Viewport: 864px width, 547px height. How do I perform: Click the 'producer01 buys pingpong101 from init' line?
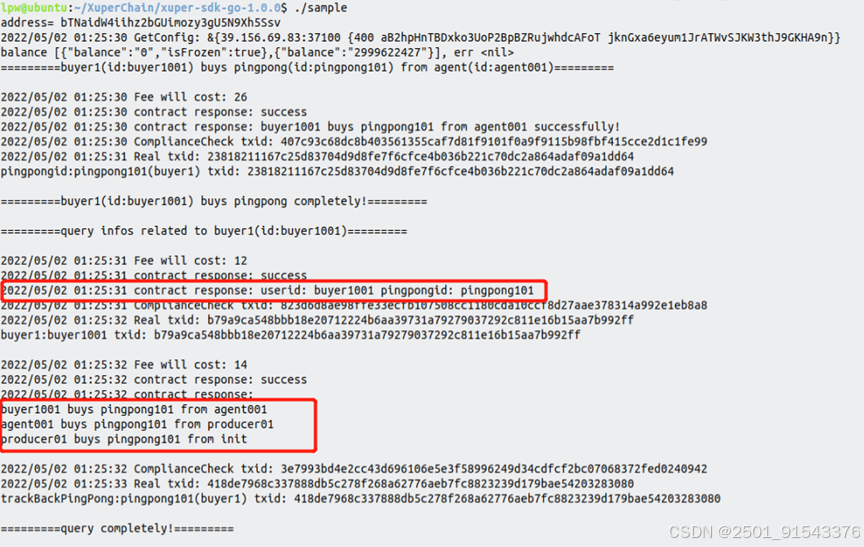124,439
